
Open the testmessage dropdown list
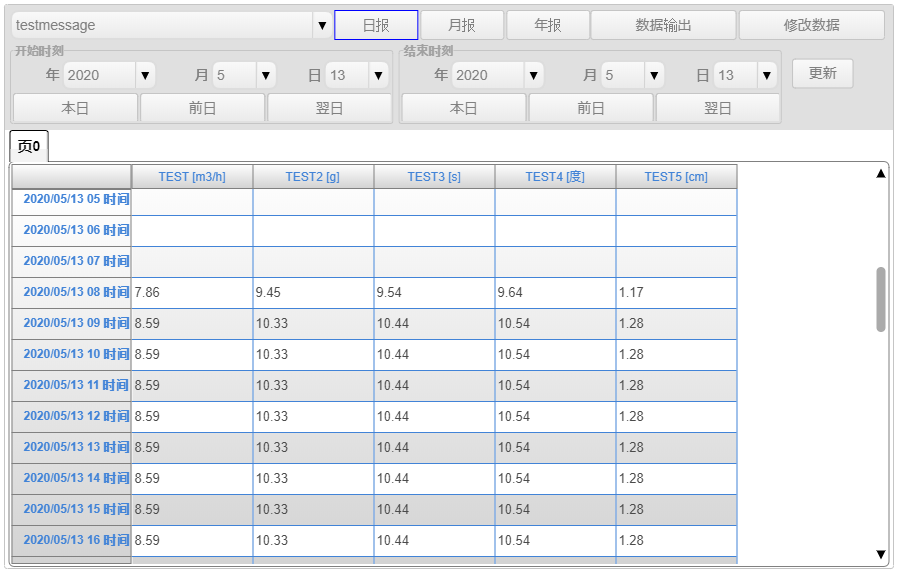click(x=321, y=25)
